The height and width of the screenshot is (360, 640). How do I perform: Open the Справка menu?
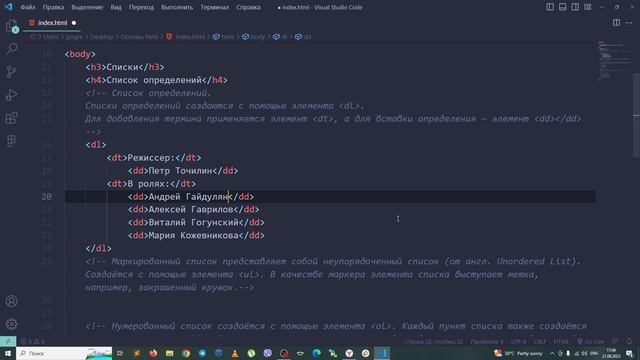coord(248,7)
